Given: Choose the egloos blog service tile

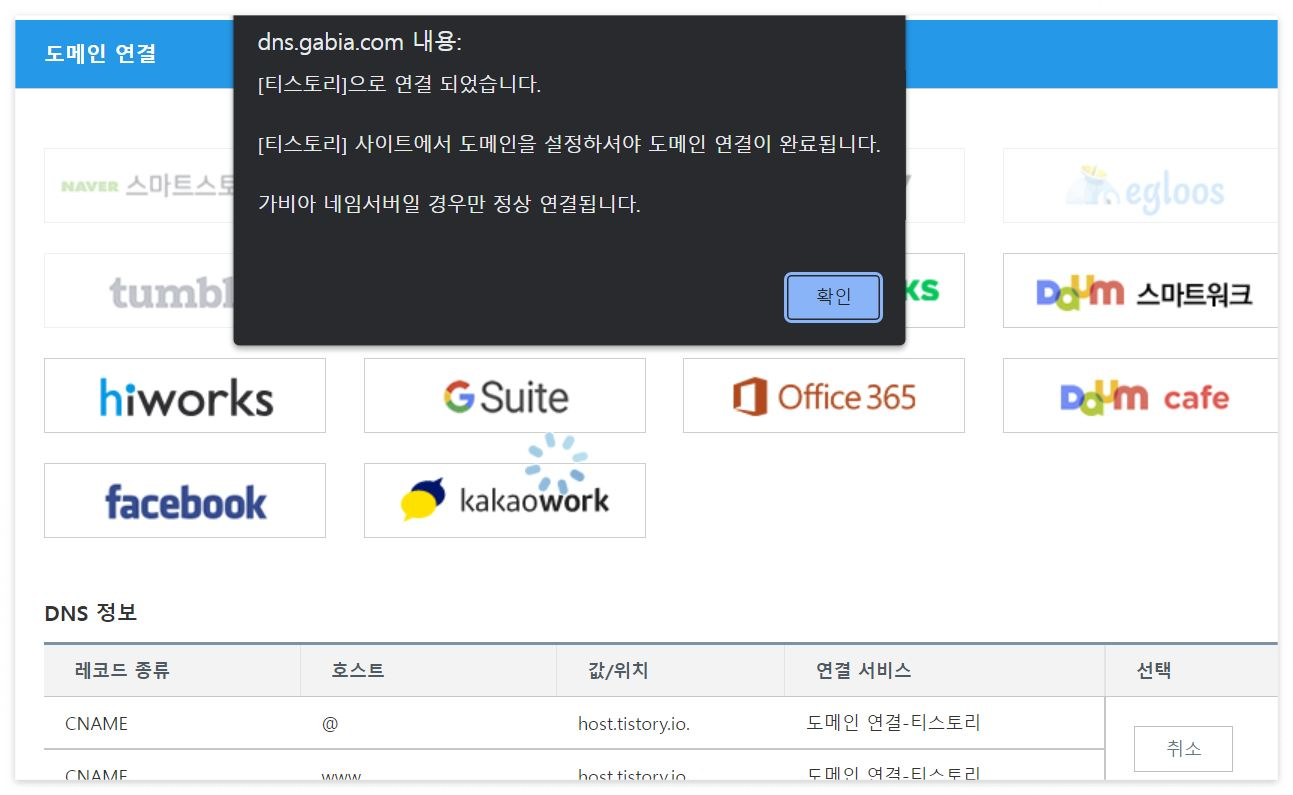Looking at the screenshot, I should [x=1141, y=186].
